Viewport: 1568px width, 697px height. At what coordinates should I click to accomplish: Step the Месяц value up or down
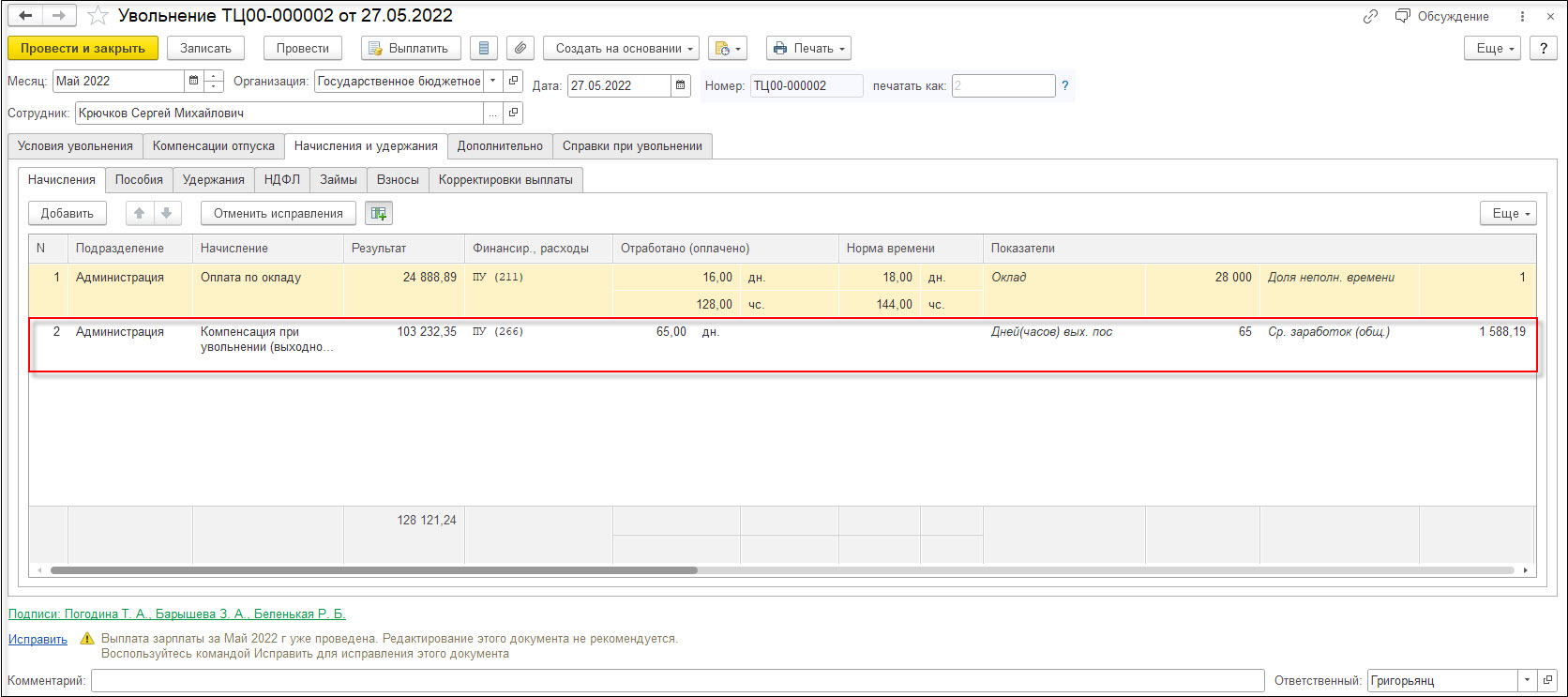214,82
